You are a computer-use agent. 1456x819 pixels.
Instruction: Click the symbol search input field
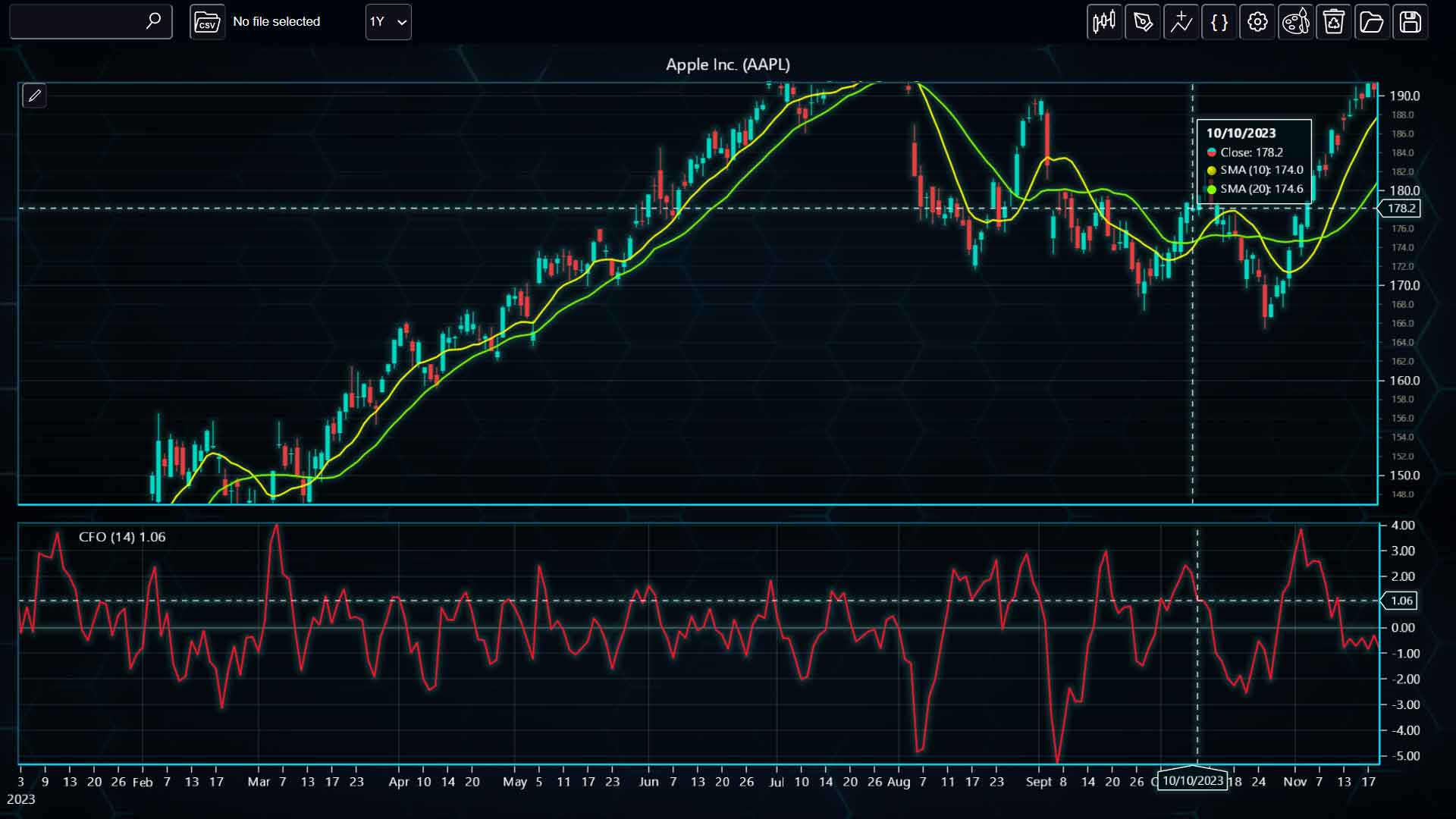tap(78, 22)
